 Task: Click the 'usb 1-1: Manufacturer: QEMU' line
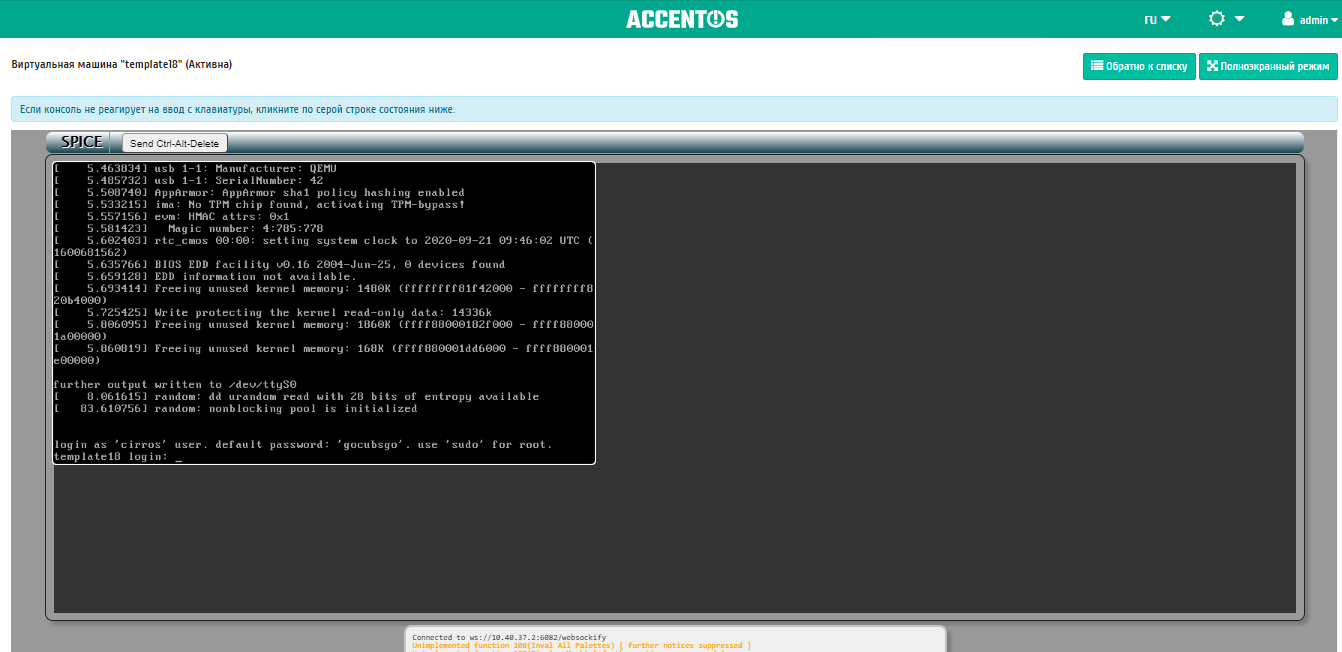click(x=195, y=169)
